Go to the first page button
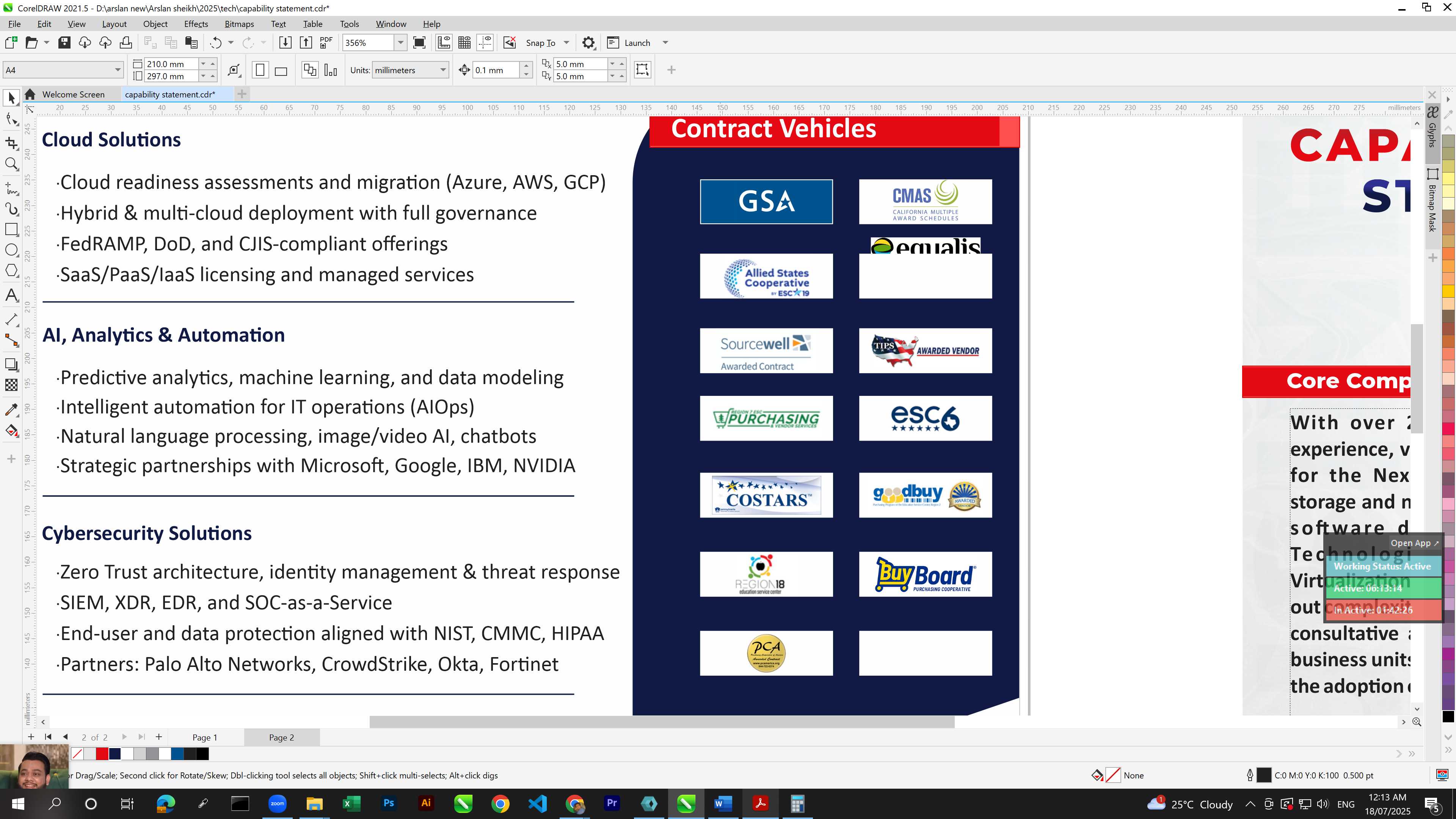 48,737
